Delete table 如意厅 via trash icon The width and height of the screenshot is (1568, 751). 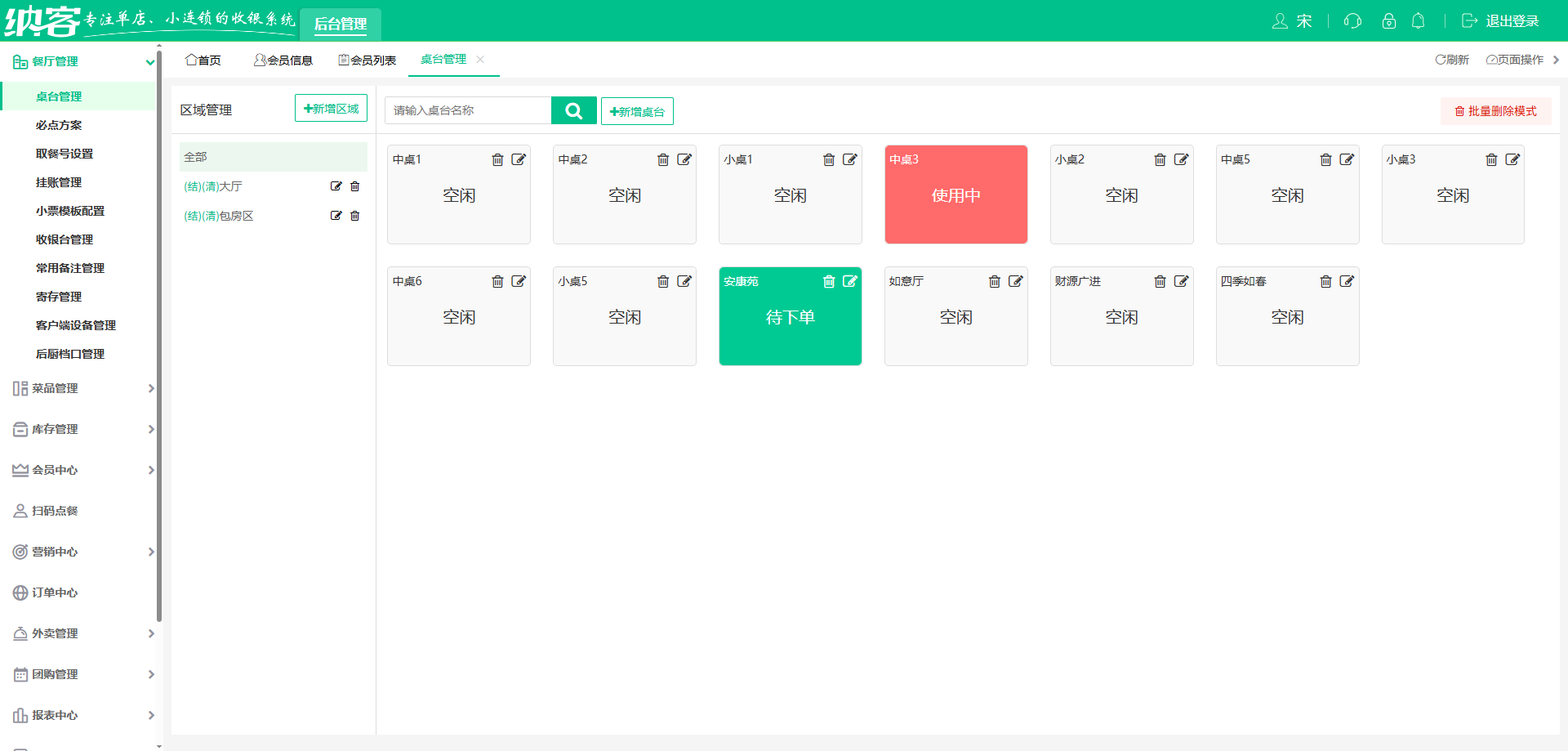pyautogui.click(x=995, y=281)
